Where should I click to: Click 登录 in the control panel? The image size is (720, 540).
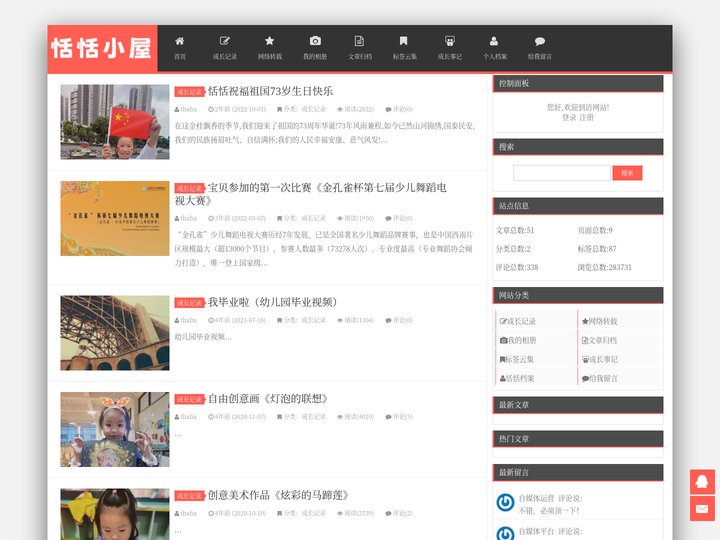coord(569,118)
